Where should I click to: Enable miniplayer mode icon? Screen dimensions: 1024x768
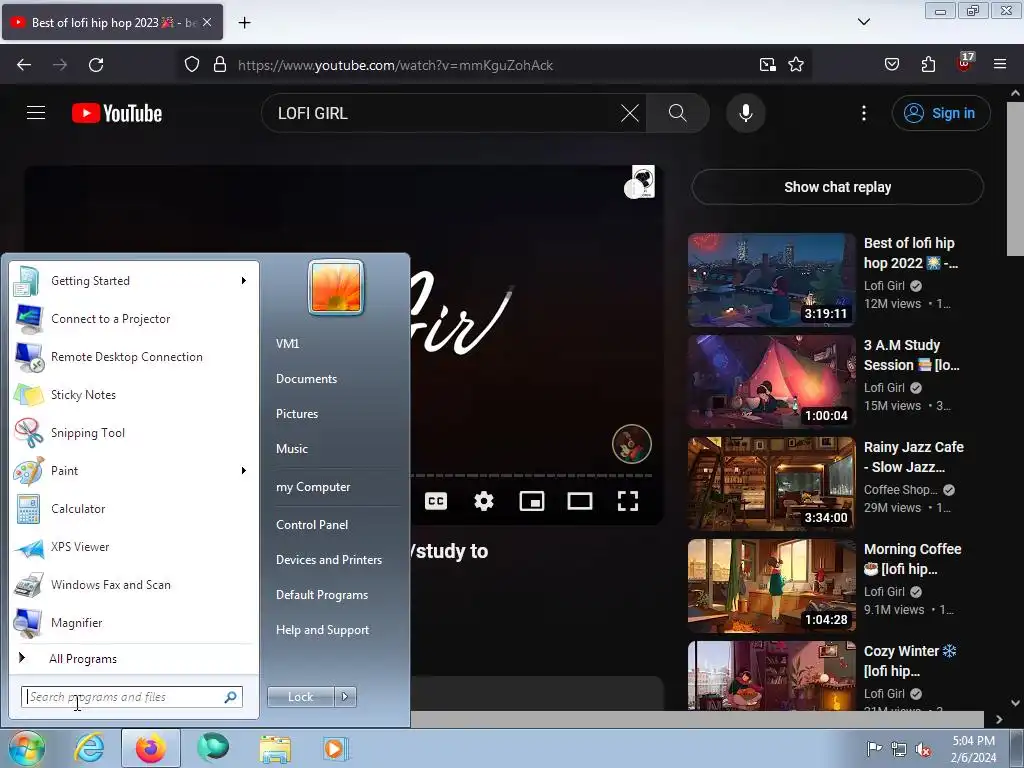point(532,502)
